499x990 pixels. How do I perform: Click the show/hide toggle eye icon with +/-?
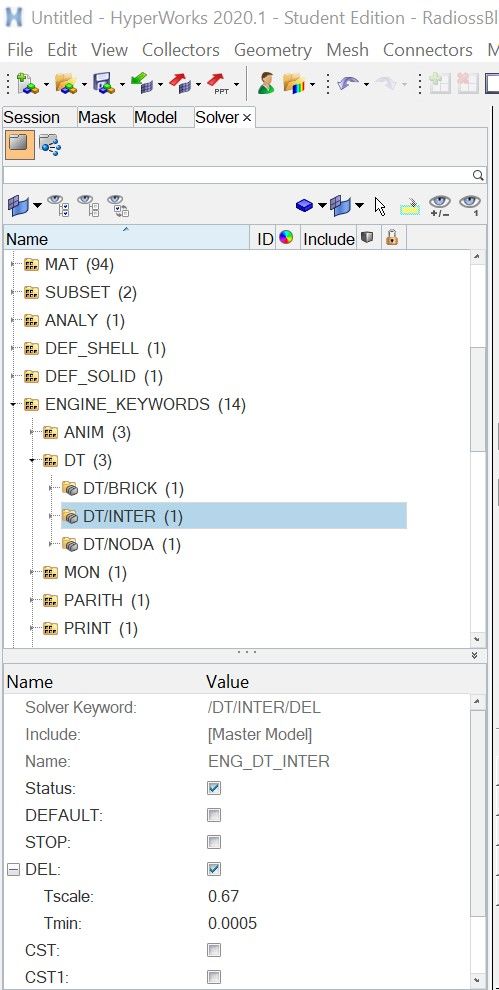439,205
